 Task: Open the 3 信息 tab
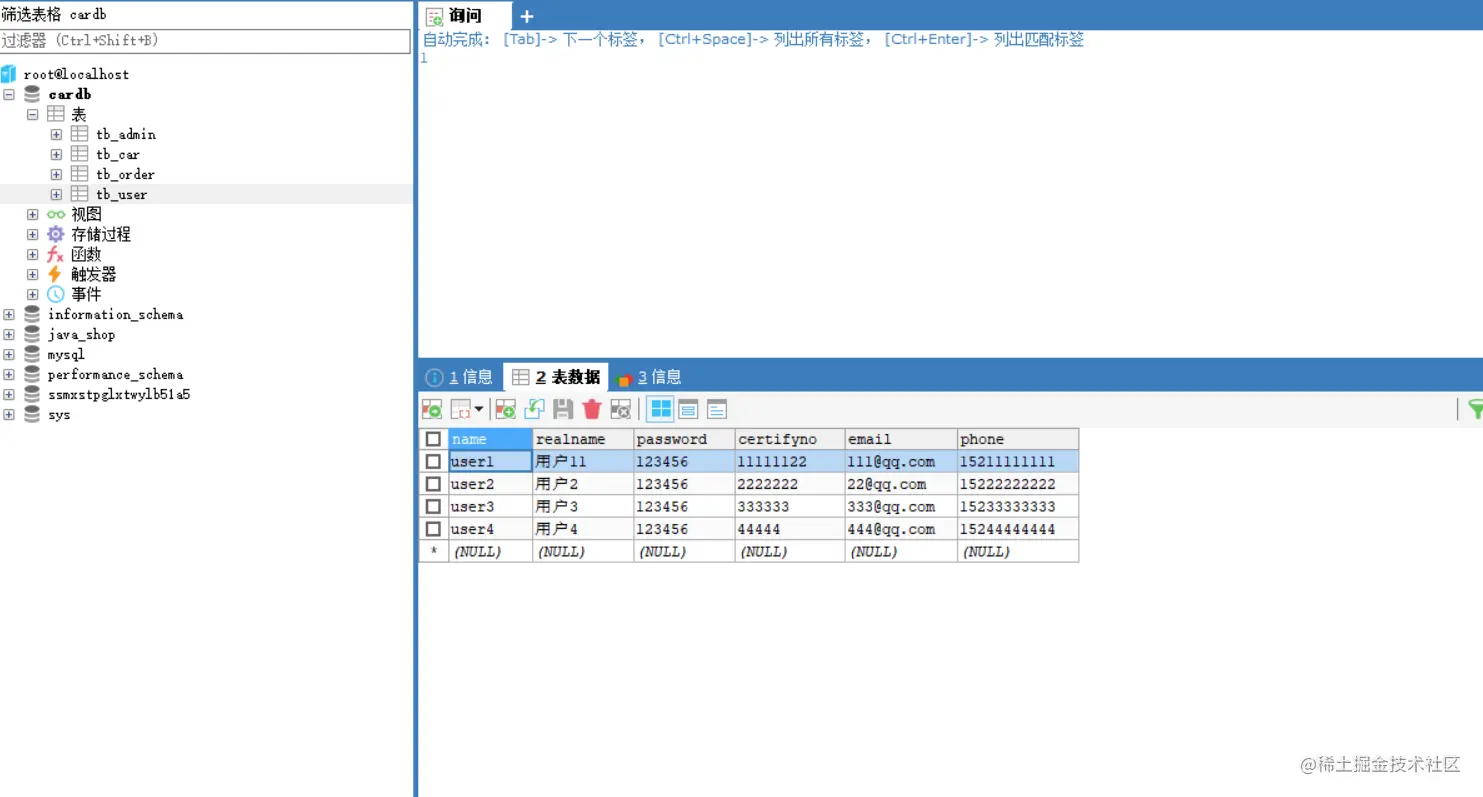tap(650, 377)
